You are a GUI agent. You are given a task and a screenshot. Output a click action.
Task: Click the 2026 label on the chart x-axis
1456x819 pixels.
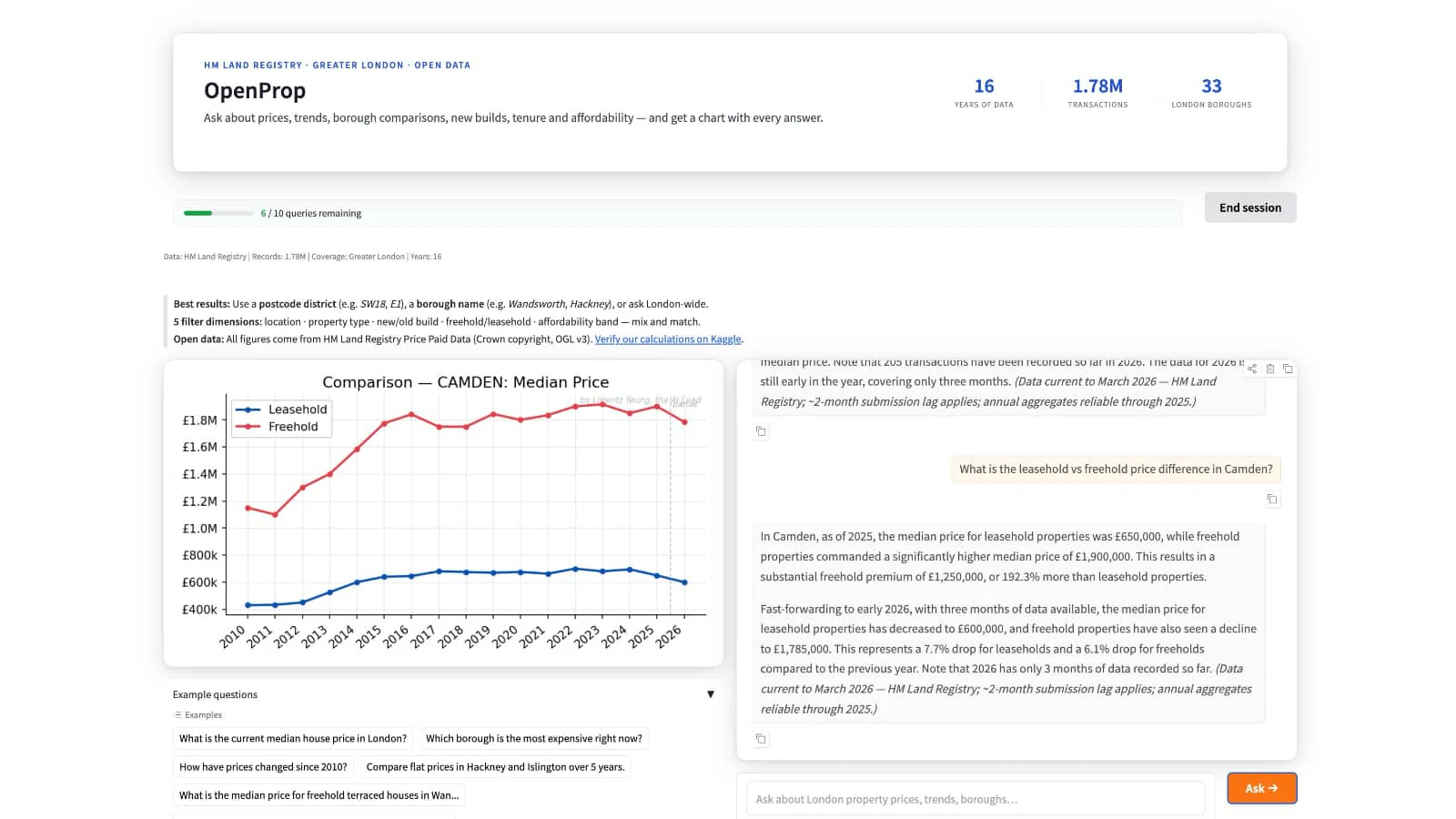coord(669,635)
